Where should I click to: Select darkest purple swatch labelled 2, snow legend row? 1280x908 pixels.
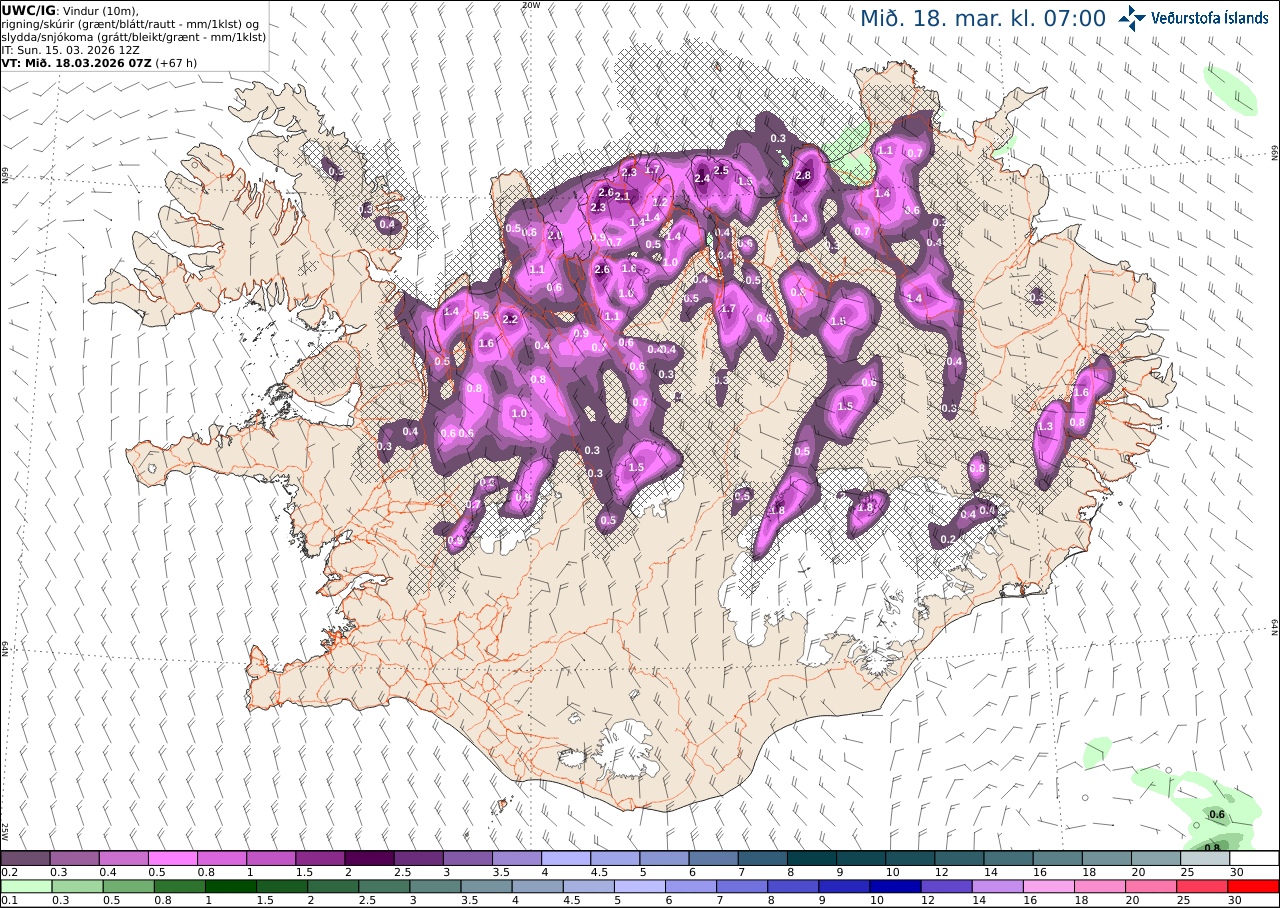[x=369, y=858]
